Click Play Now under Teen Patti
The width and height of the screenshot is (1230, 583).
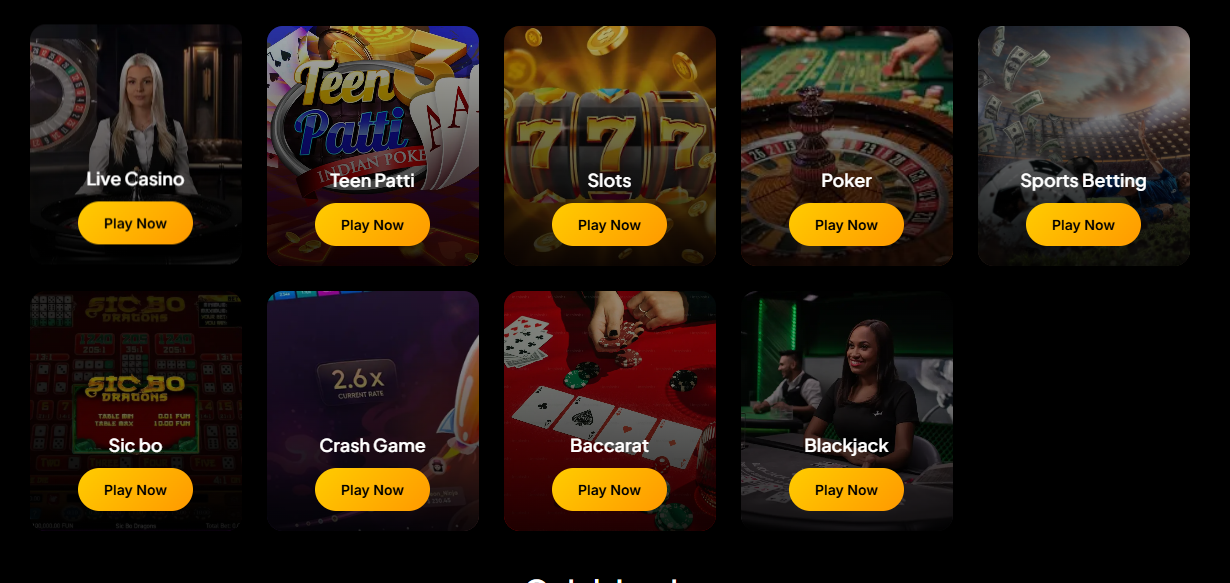click(372, 225)
